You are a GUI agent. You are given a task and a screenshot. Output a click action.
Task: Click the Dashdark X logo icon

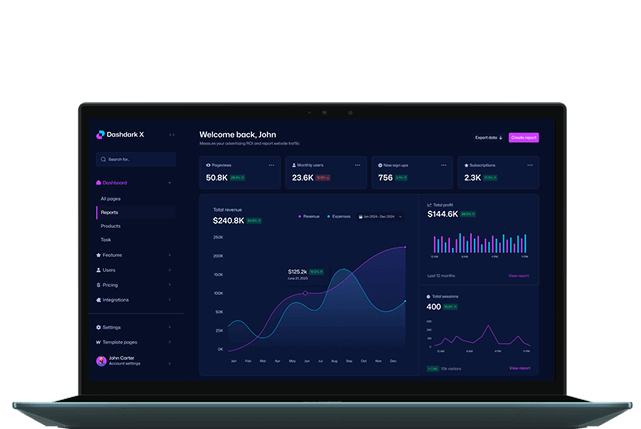point(100,135)
